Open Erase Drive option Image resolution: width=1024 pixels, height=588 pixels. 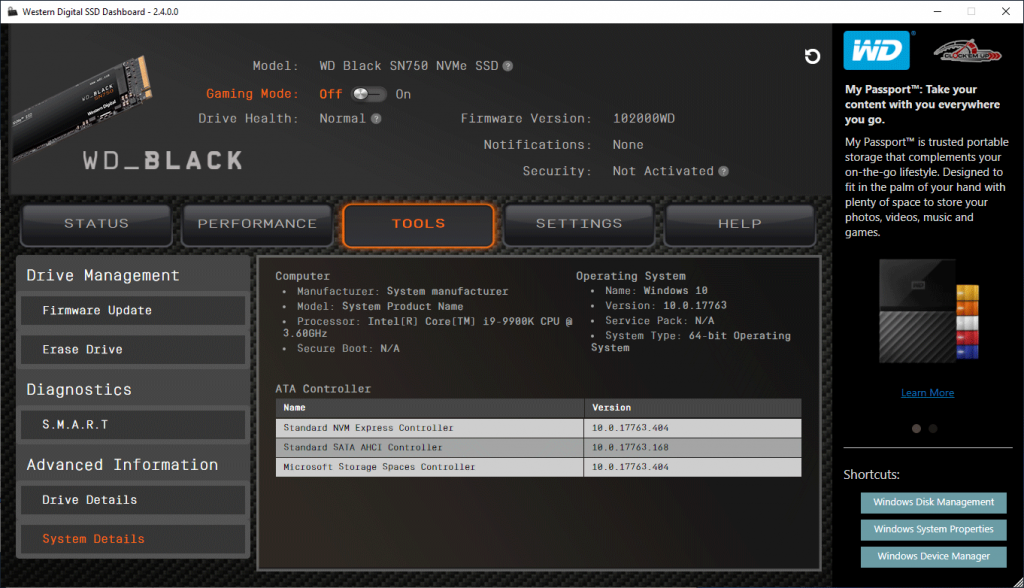(x=132, y=350)
